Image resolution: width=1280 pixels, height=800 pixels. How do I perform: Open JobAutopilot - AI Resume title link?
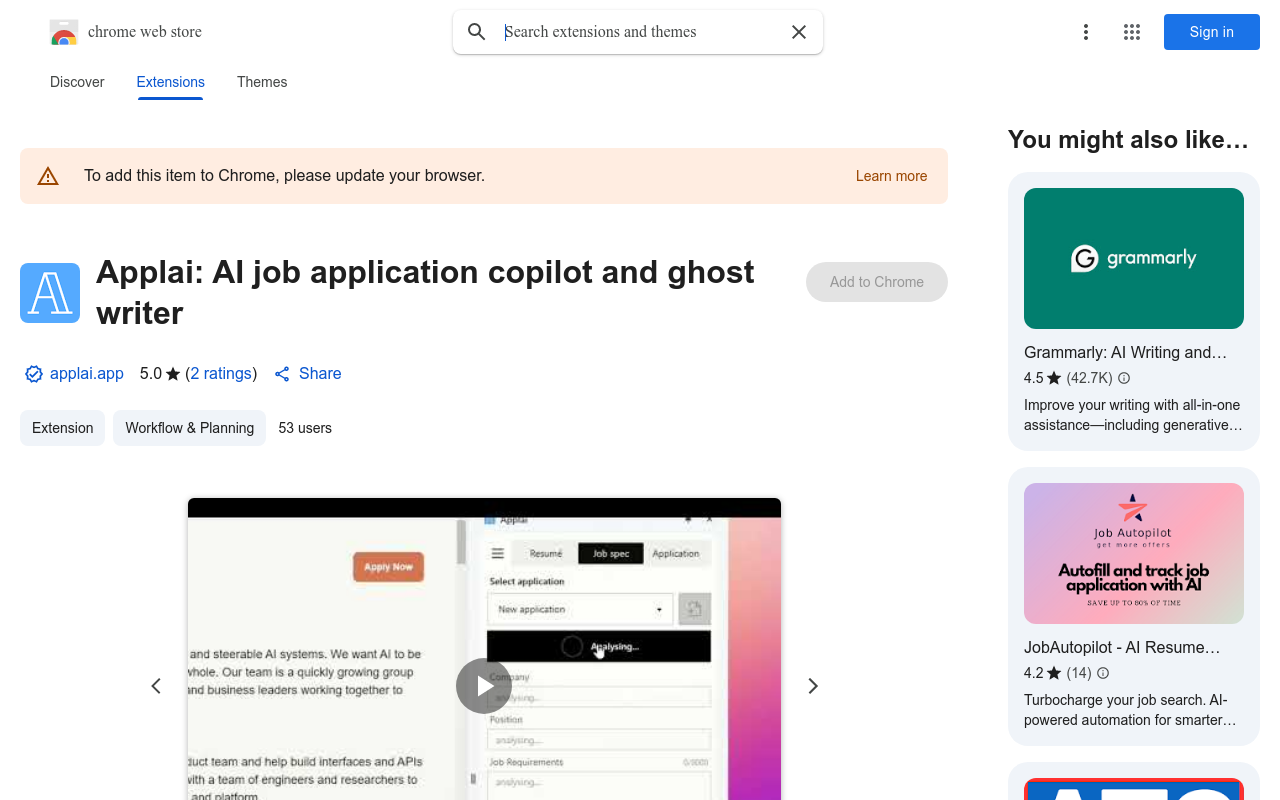pyautogui.click(x=1122, y=647)
